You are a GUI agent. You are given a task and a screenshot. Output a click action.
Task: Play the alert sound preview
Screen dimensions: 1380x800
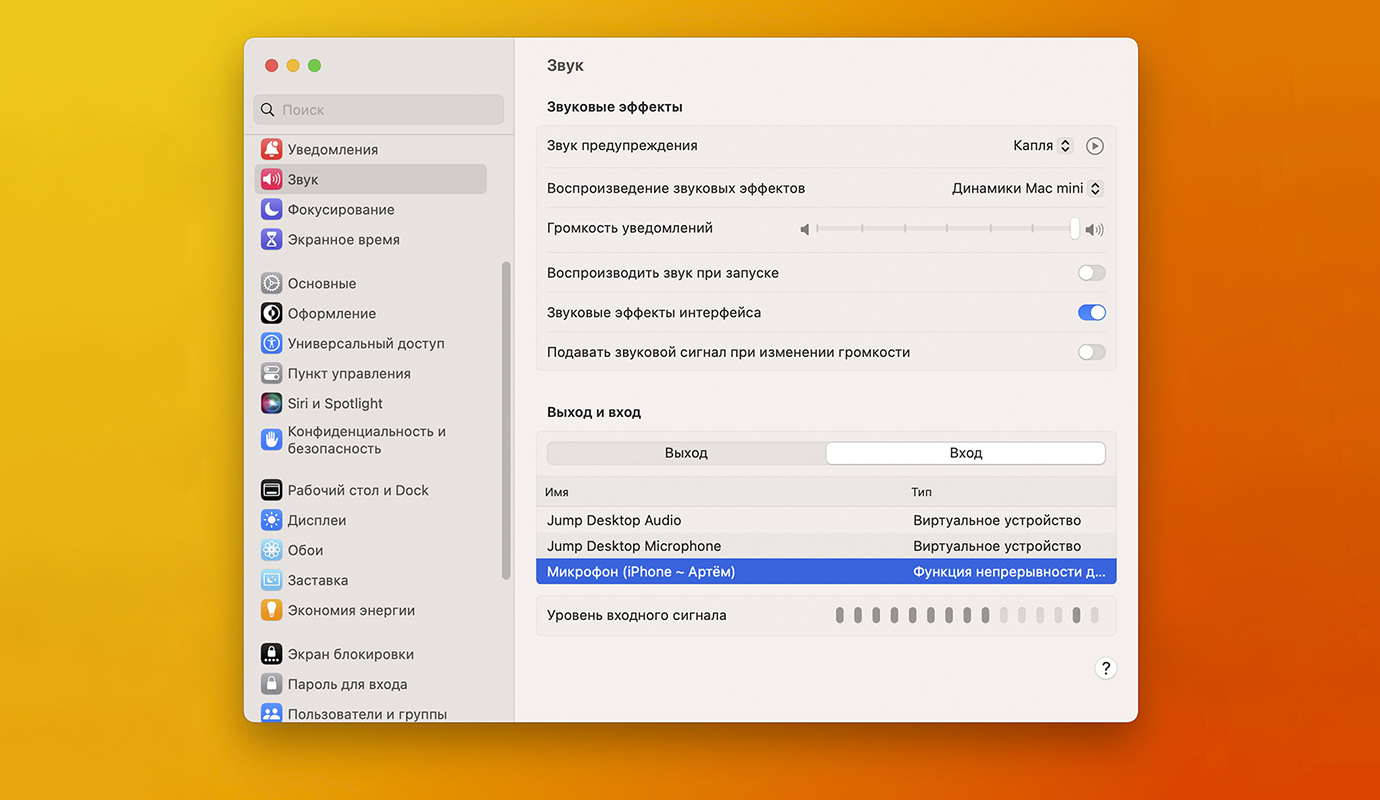pyautogui.click(x=1095, y=146)
